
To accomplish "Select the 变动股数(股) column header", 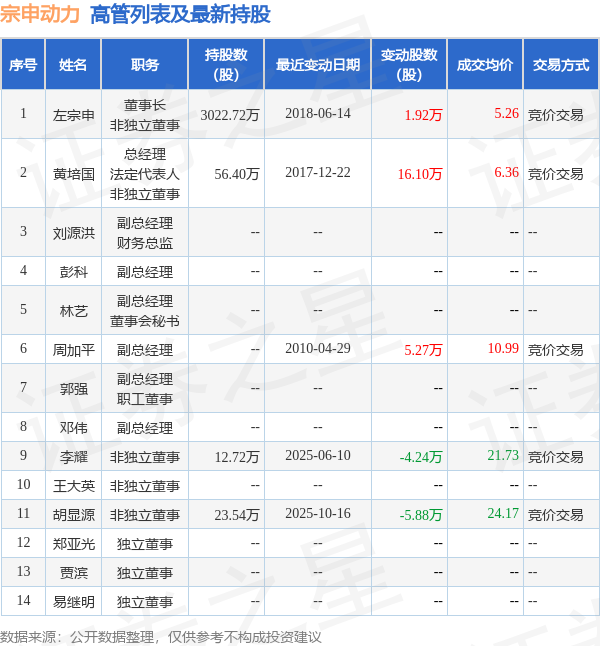I will (x=409, y=65).
